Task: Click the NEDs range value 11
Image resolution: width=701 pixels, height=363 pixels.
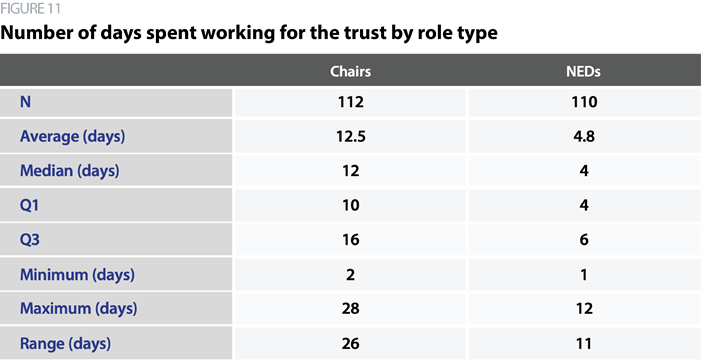Action: click(584, 343)
